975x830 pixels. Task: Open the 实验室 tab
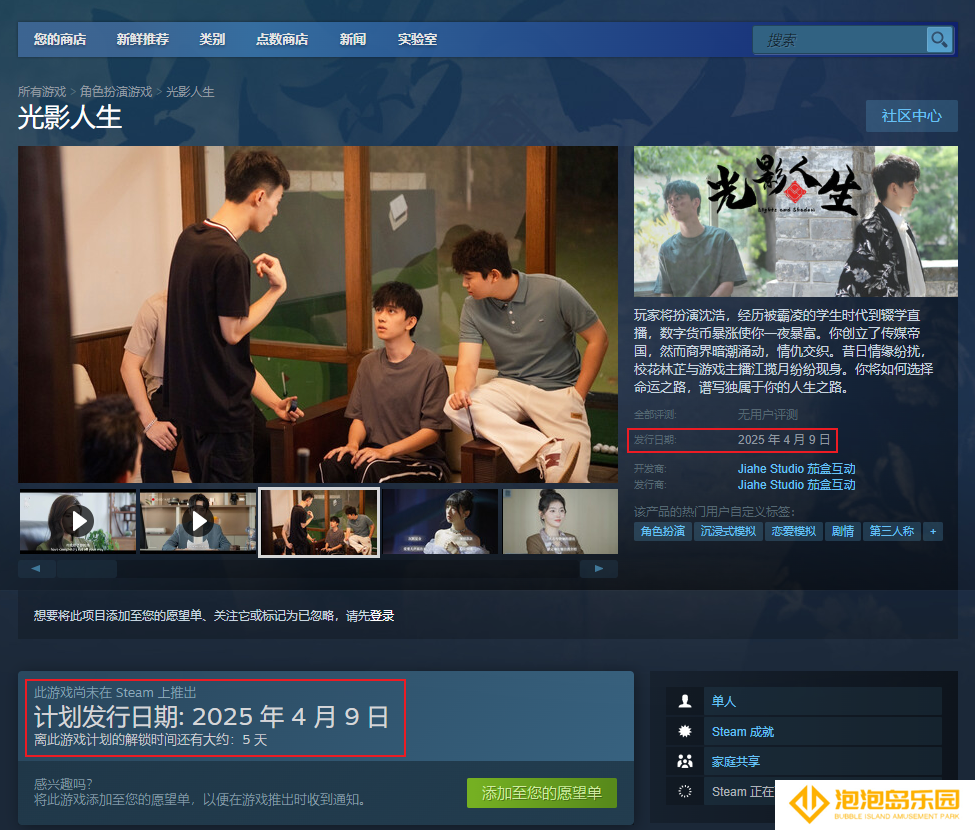coord(417,40)
